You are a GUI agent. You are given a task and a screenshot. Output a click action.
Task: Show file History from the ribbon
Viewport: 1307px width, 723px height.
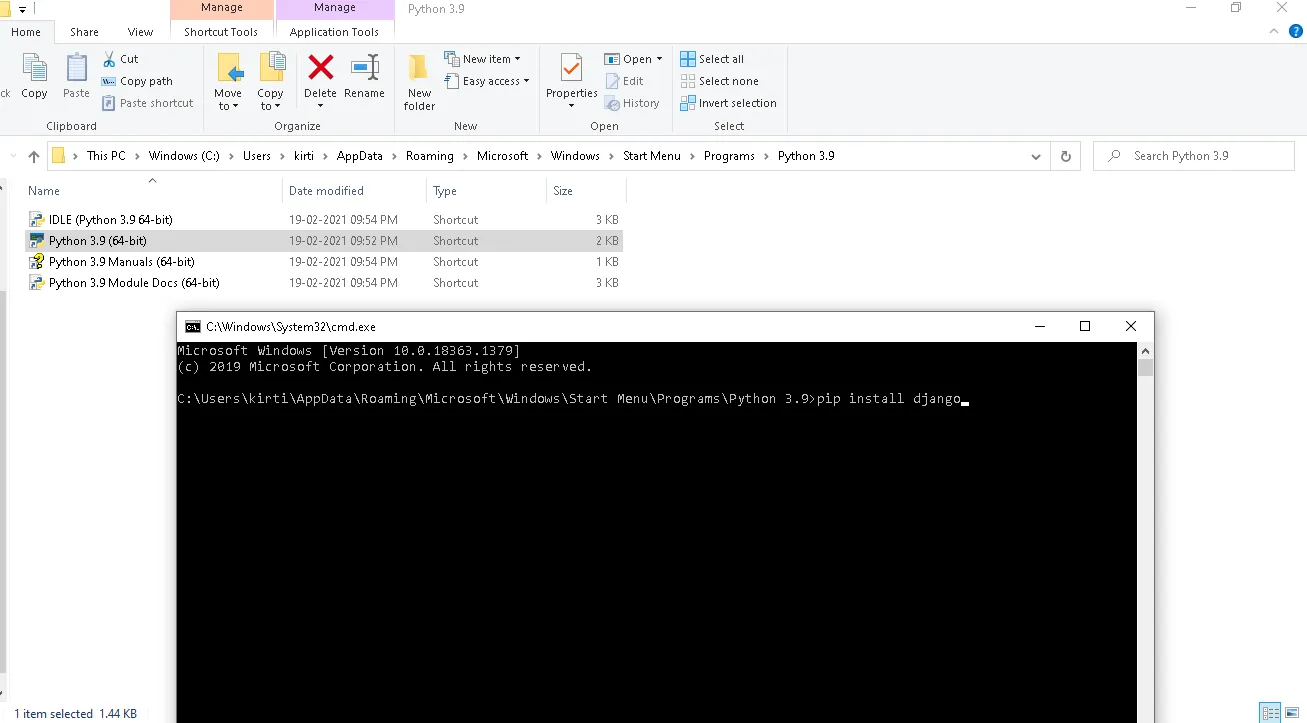632,103
